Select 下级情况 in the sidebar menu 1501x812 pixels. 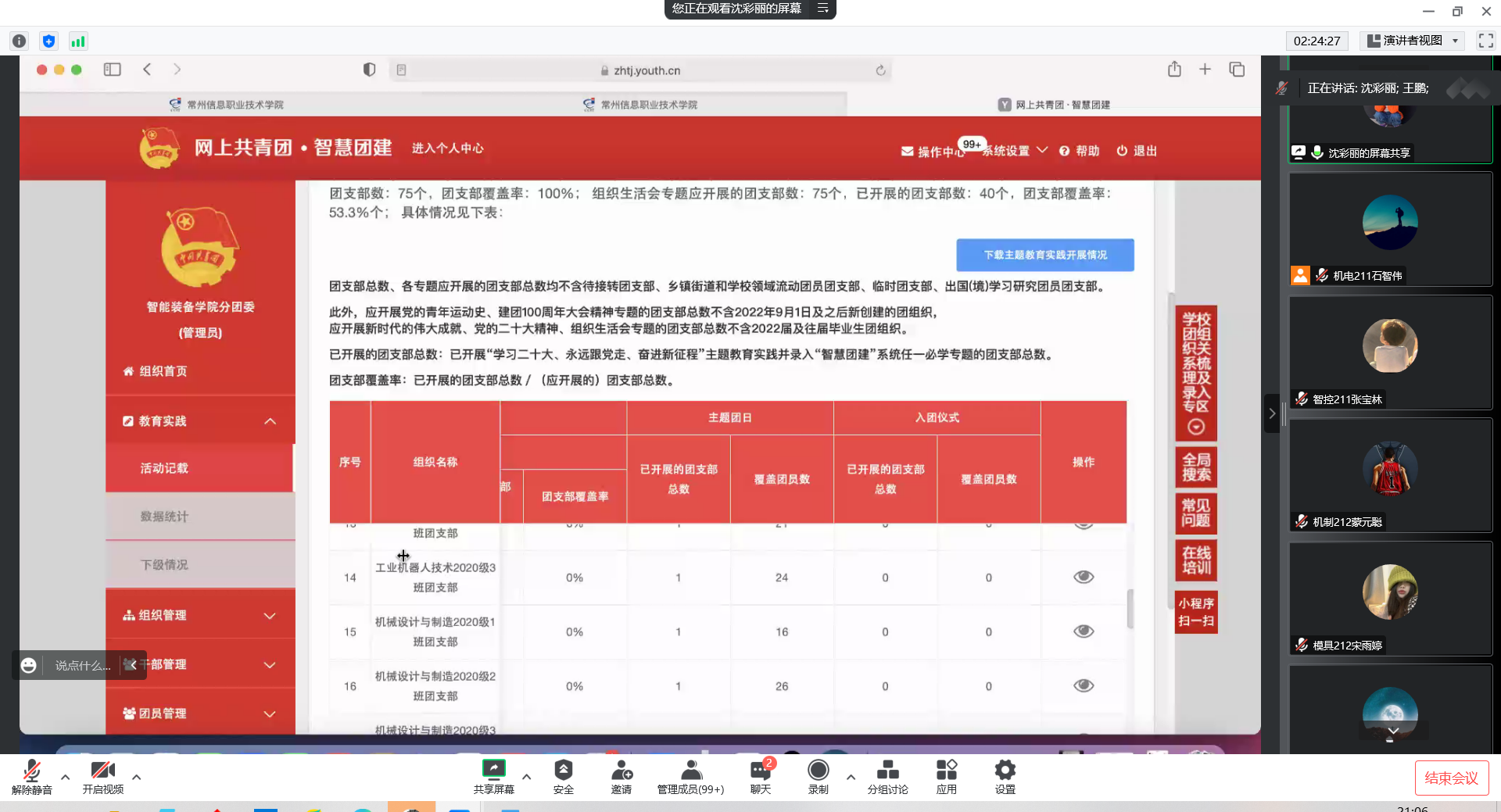164,565
